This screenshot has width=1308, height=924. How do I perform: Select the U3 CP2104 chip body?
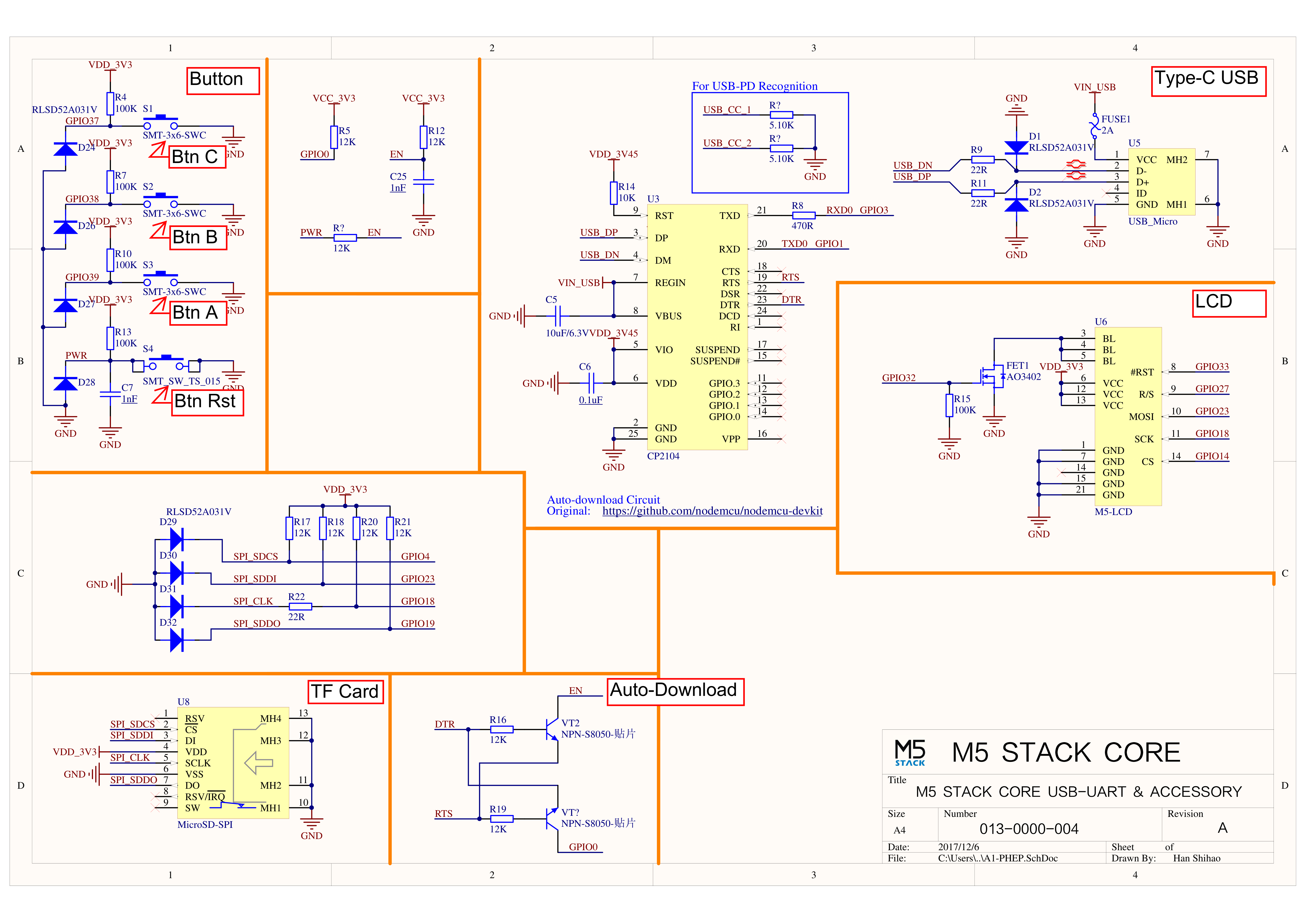pyautogui.click(x=697, y=327)
